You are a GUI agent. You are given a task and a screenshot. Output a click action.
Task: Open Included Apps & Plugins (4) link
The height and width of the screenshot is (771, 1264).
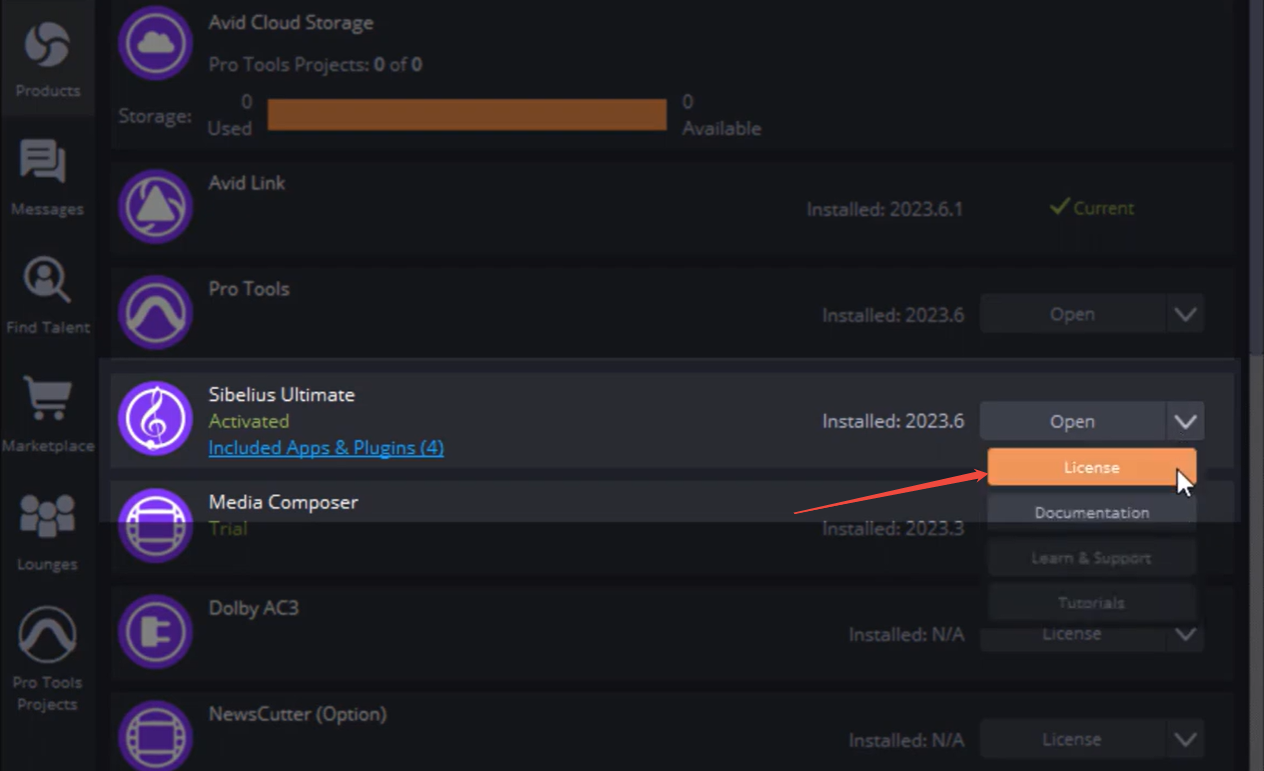tap(326, 448)
